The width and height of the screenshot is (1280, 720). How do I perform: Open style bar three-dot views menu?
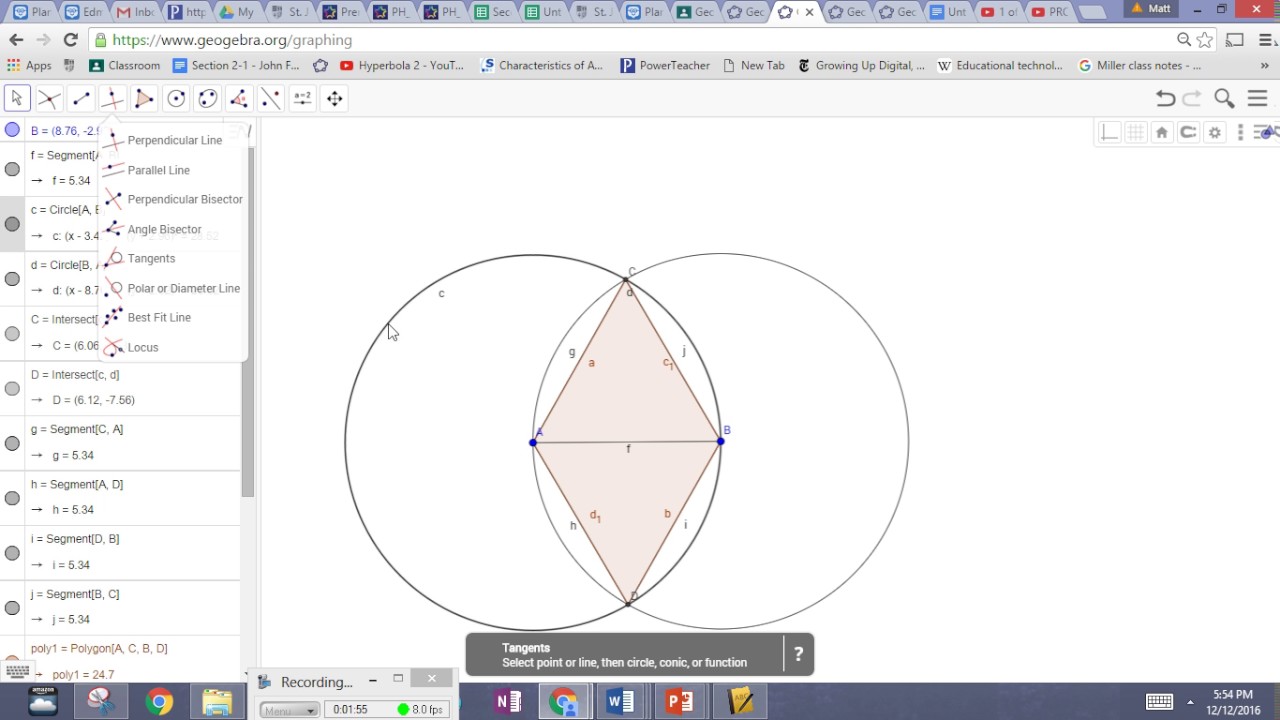point(1241,132)
